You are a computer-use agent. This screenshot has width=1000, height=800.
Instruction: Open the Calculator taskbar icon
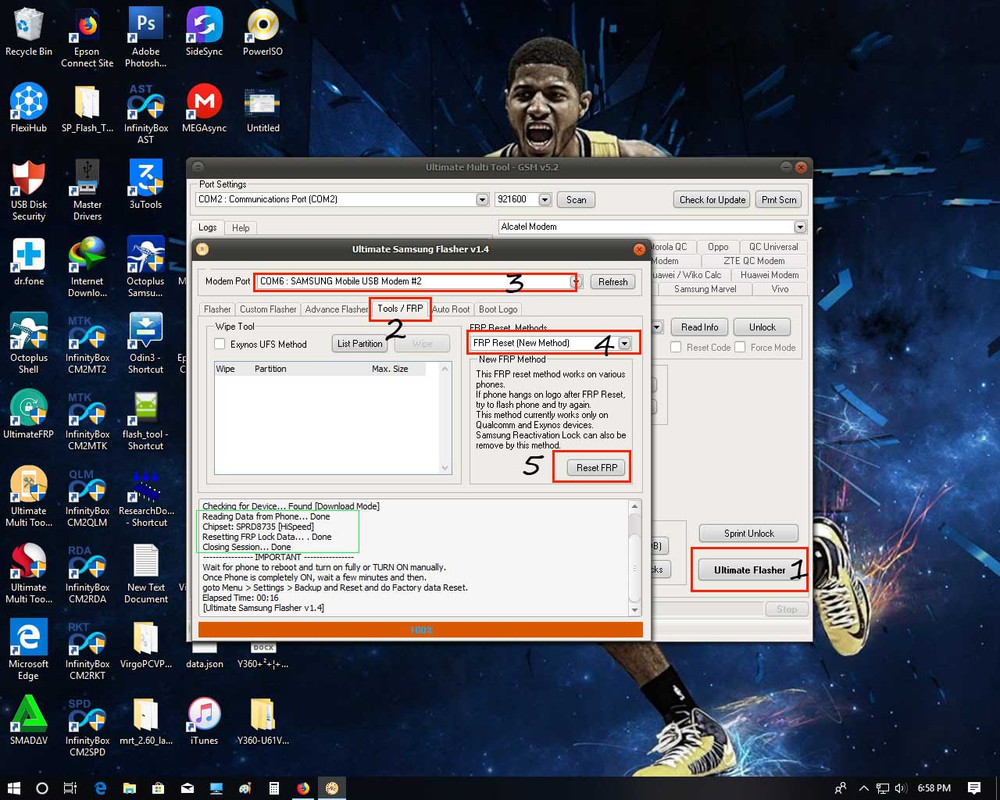(274, 788)
